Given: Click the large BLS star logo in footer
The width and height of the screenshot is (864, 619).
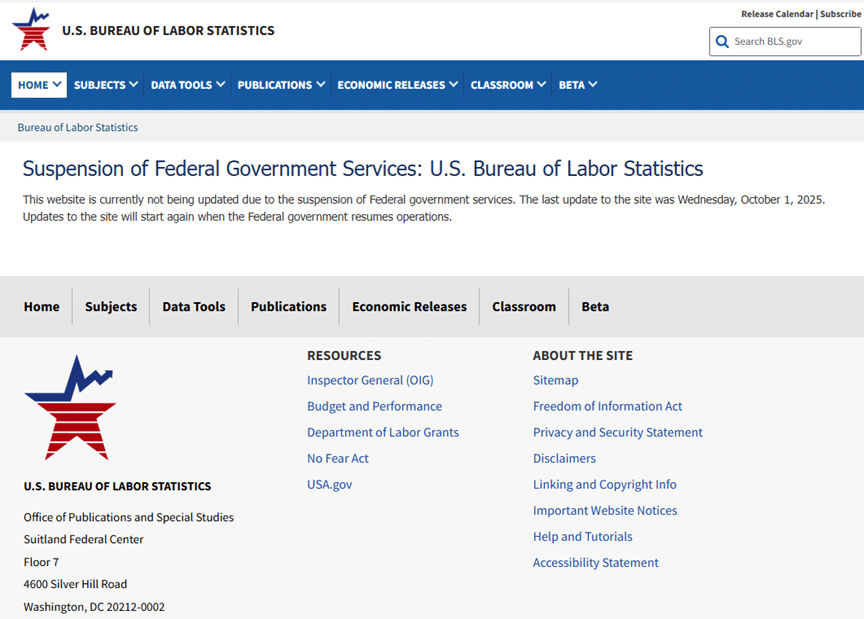Looking at the screenshot, I should pyautogui.click(x=69, y=407).
